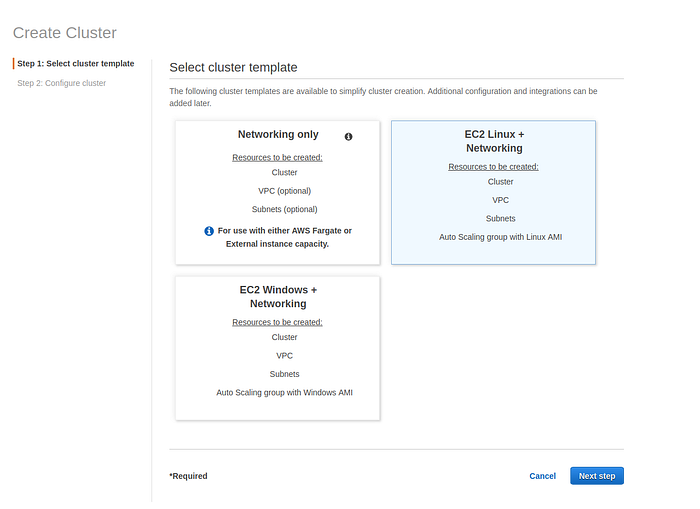Click Resources to be created in Networking only
700x509 pixels.
tap(277, 158)
